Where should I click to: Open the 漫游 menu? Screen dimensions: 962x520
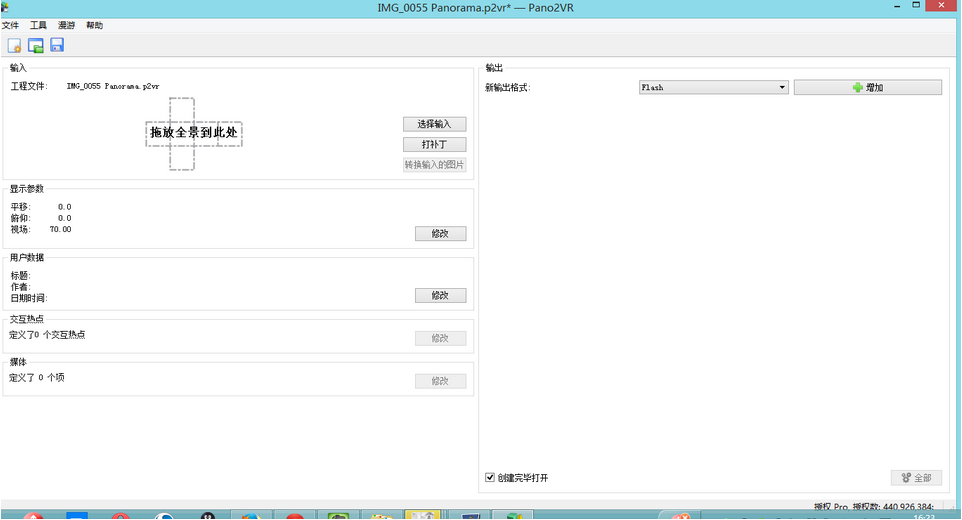(x=67, y=25)
